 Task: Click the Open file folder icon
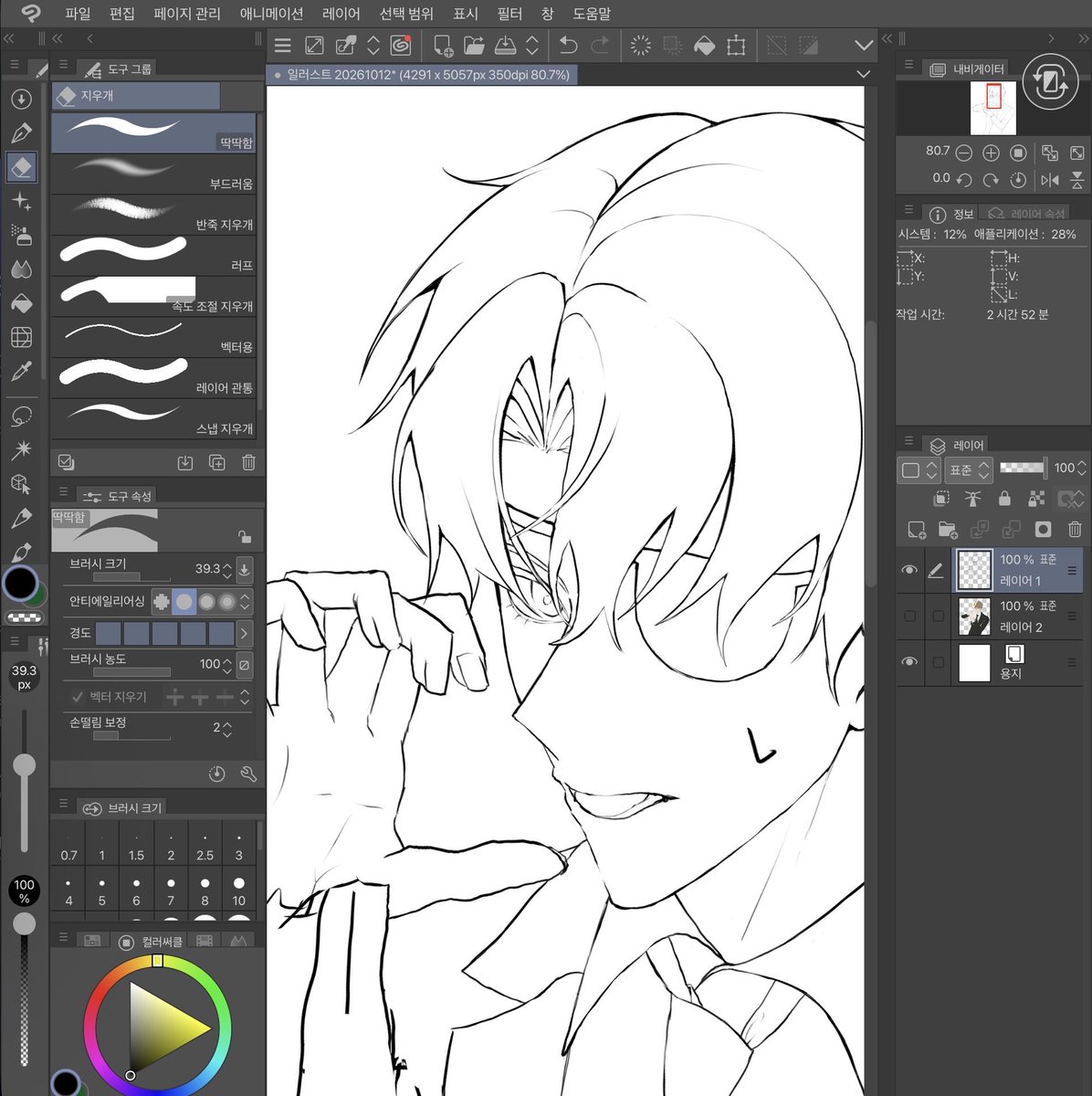pos(474,45)
